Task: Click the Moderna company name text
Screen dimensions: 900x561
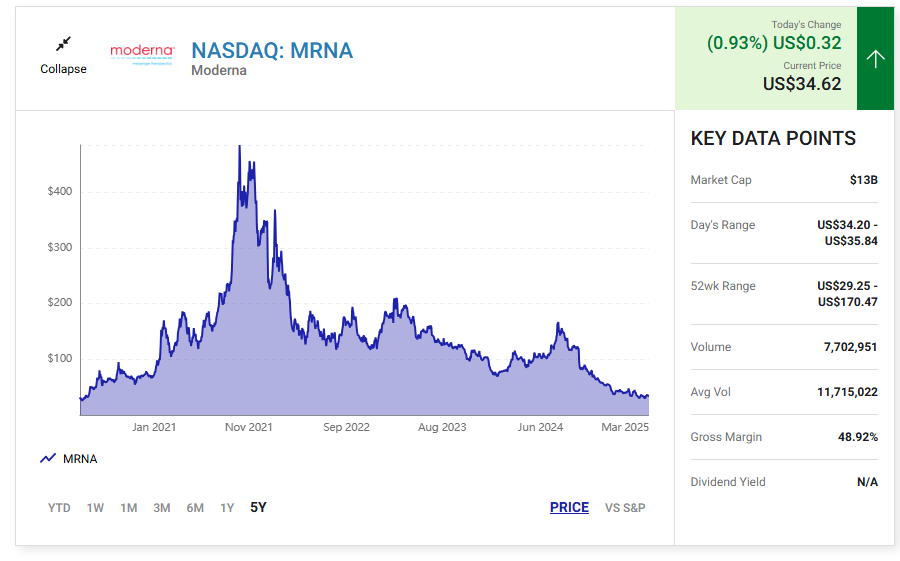Action: tap(219, 71)
